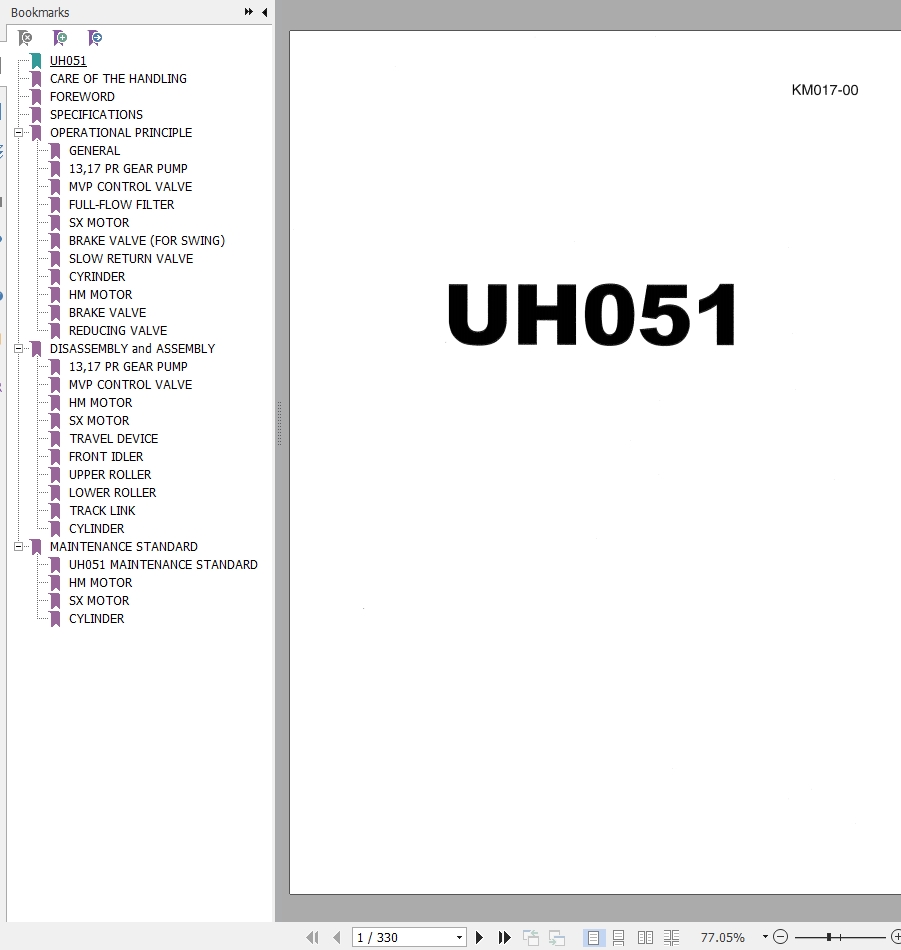Viewport: 901px width, 950px height.
Task: Open the FOREWORD bookmark
Action: click(82, 97)
